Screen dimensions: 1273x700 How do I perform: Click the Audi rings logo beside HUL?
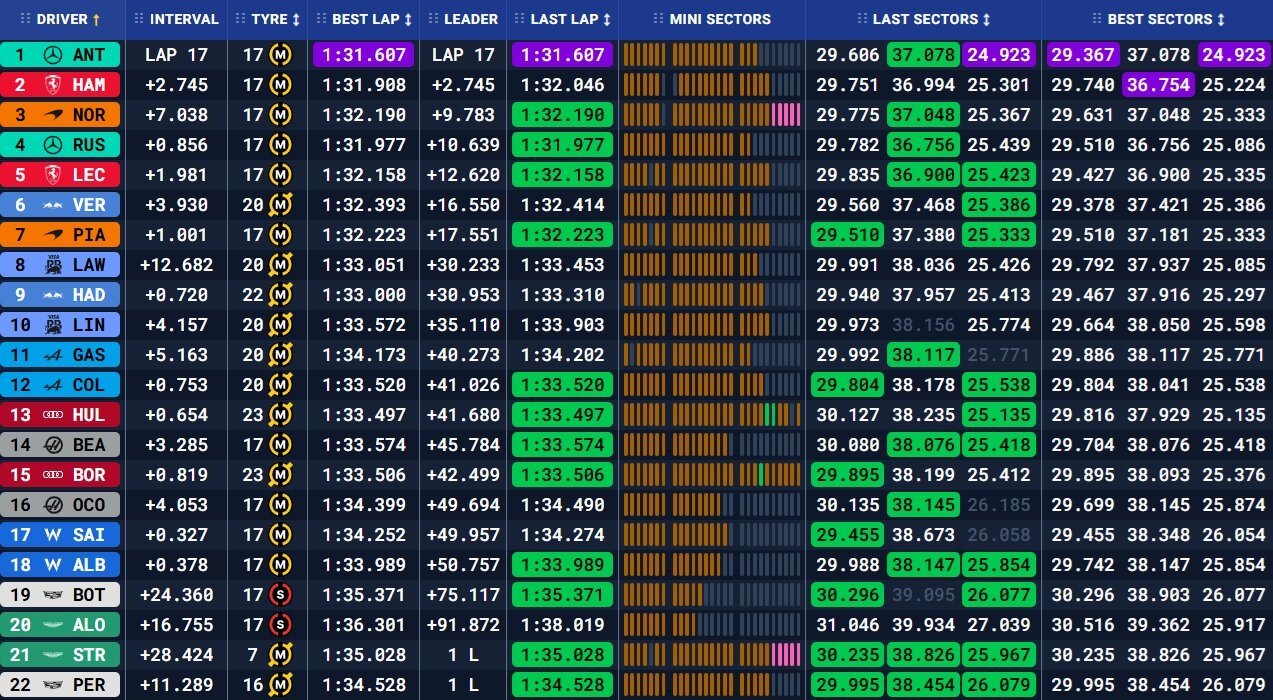coord(55,415)
